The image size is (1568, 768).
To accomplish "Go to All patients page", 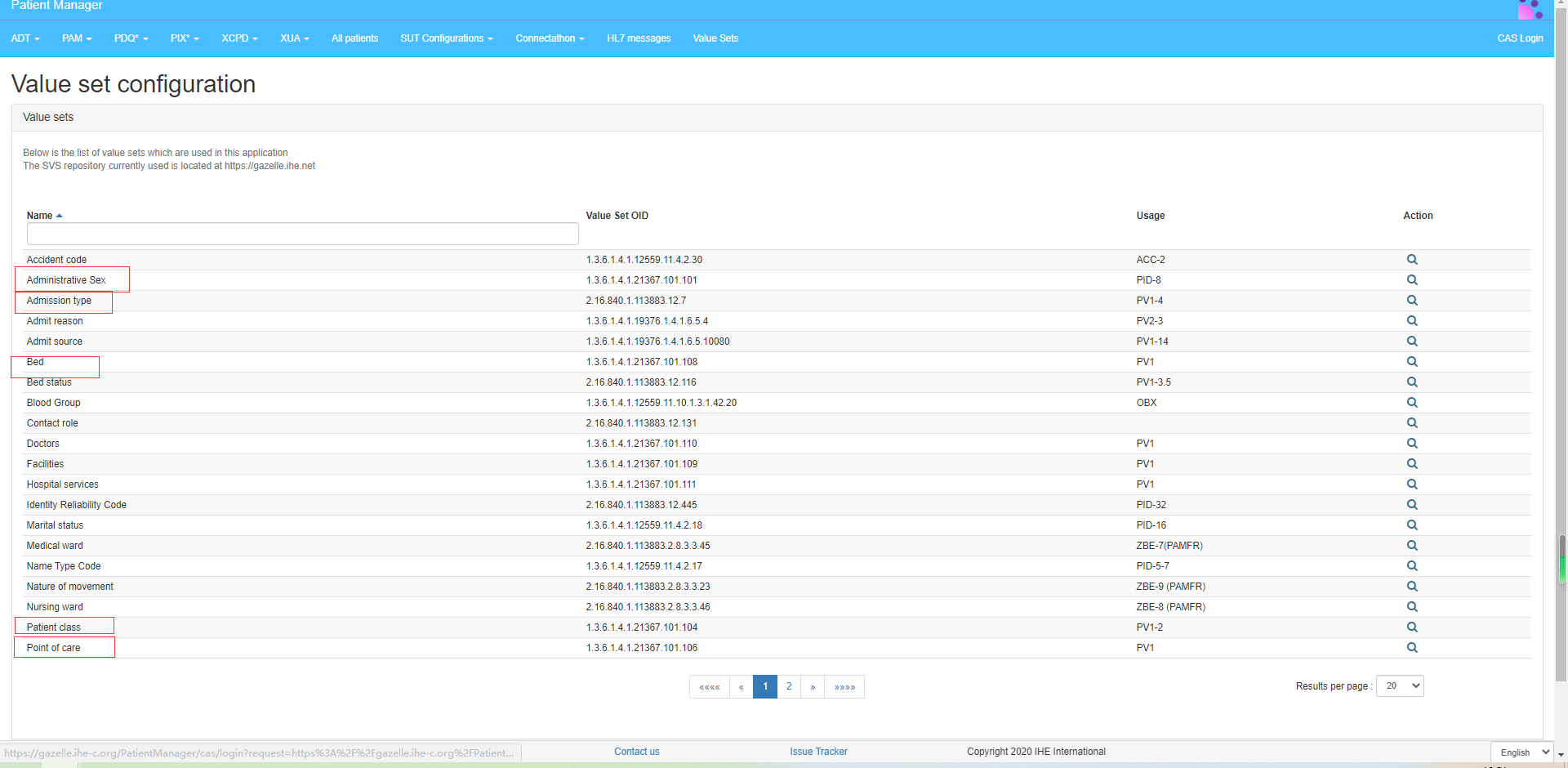I will pos(354,38).
